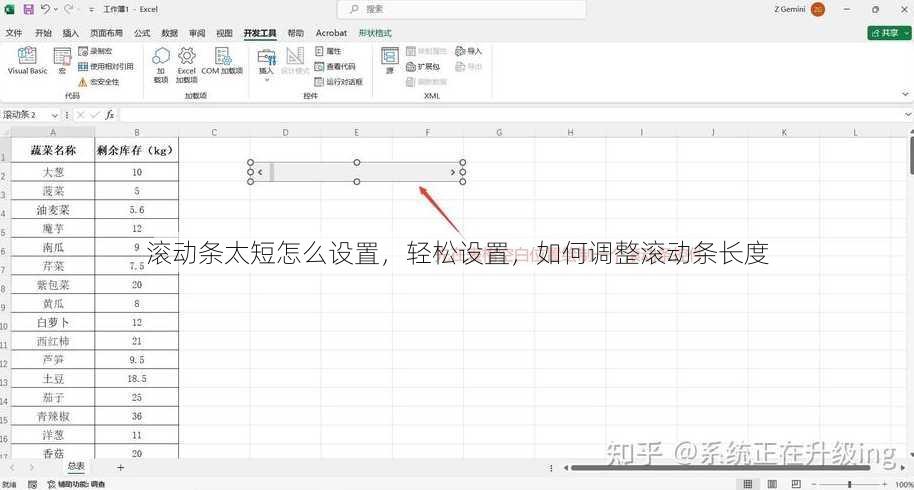Start 录制宏 record macro
This screenshot has height=490, width=914.
96,51
